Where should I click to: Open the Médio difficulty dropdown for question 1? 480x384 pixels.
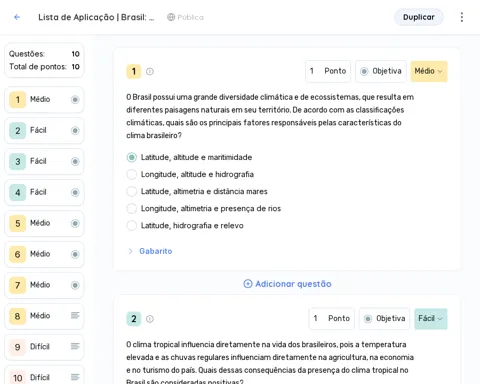(429, 71)
